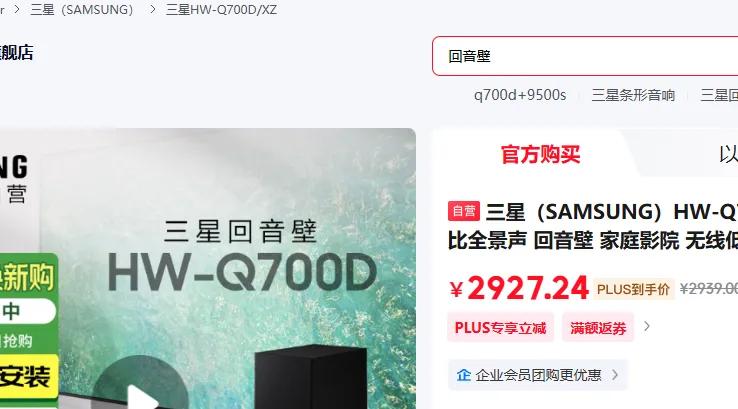Click the HW-Q700D product main image
The height and width of the screenshot is (409, 738).
point(208,268)
